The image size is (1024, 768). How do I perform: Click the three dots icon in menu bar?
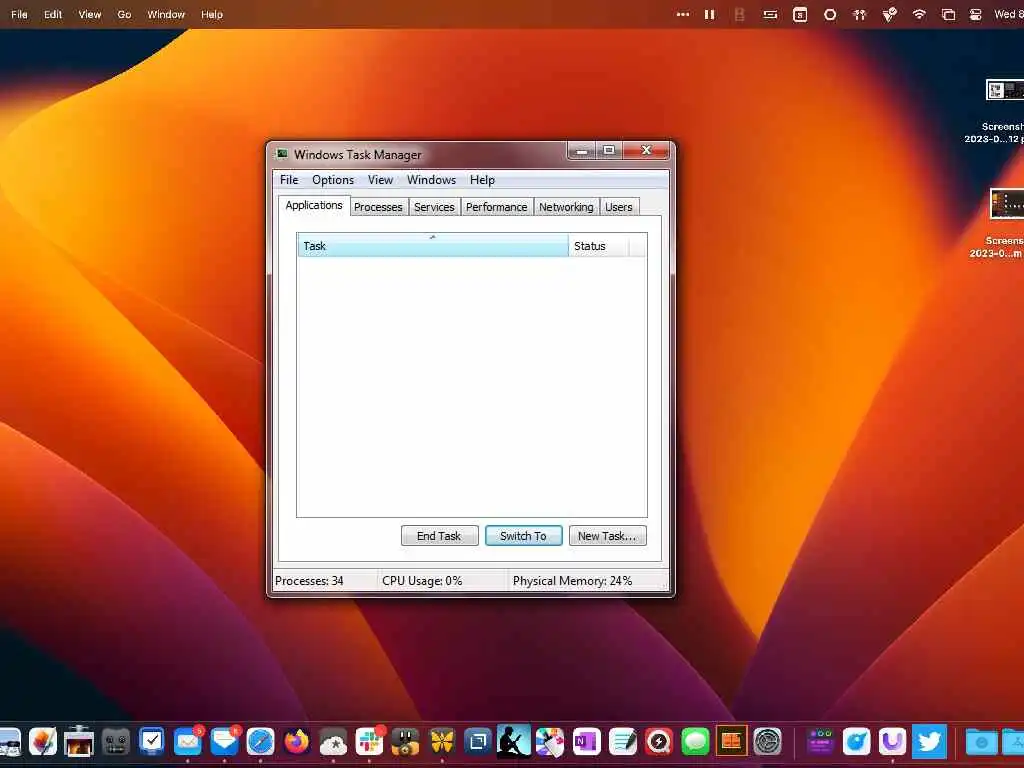(683, 14)
